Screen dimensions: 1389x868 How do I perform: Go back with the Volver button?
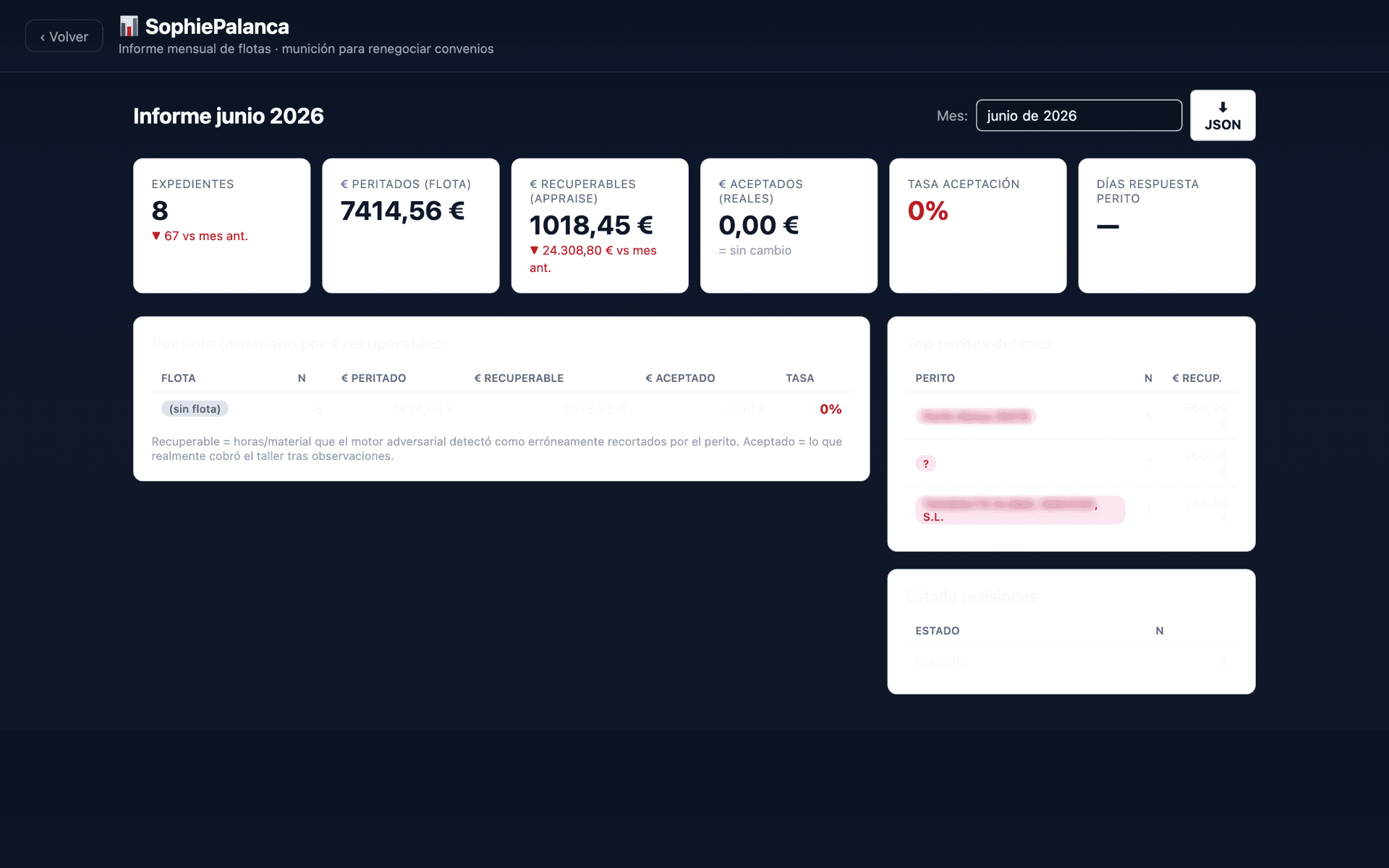(x=64, y=36)
